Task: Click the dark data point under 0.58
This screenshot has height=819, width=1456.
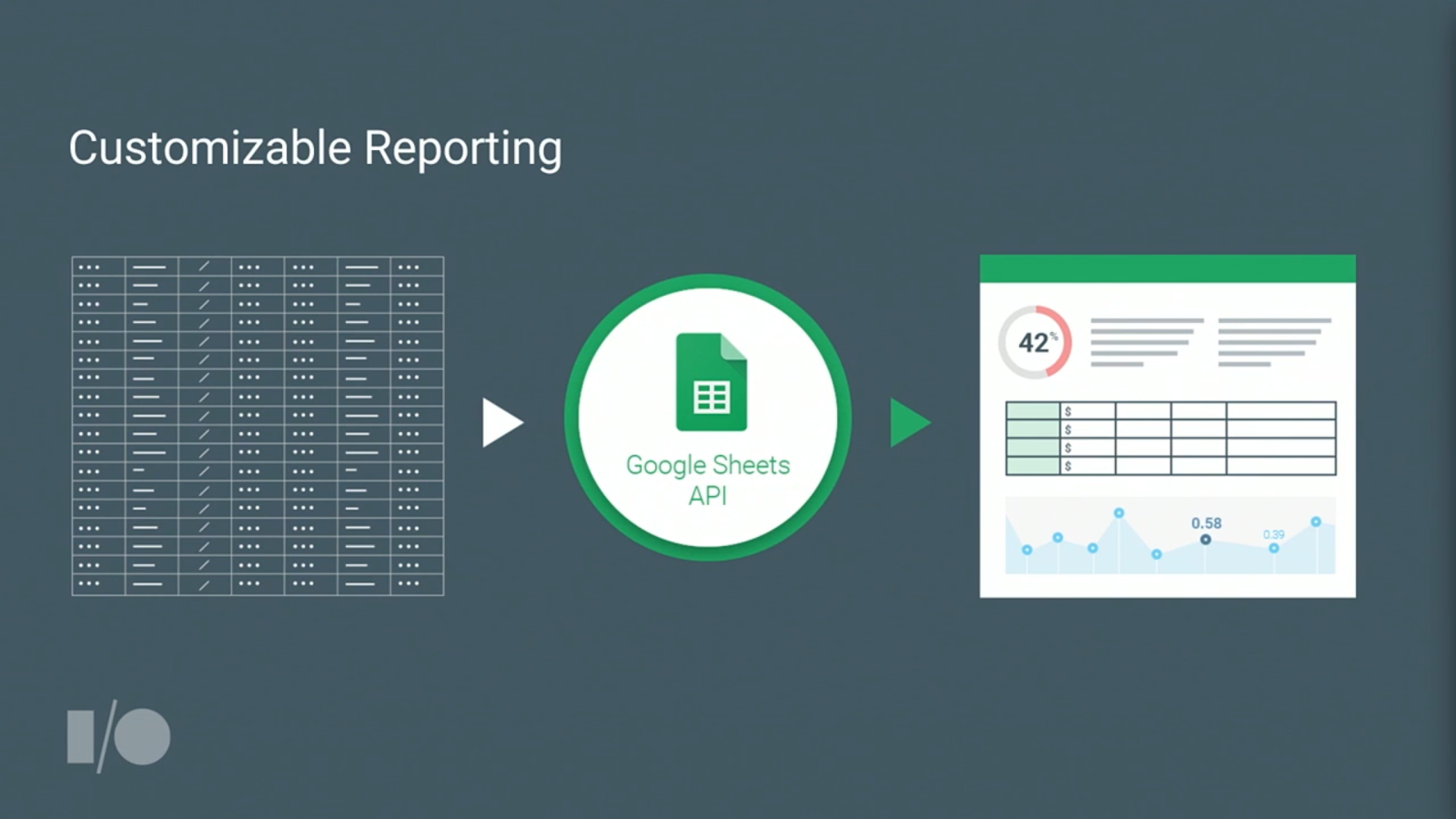Action: pos(1206,540)
